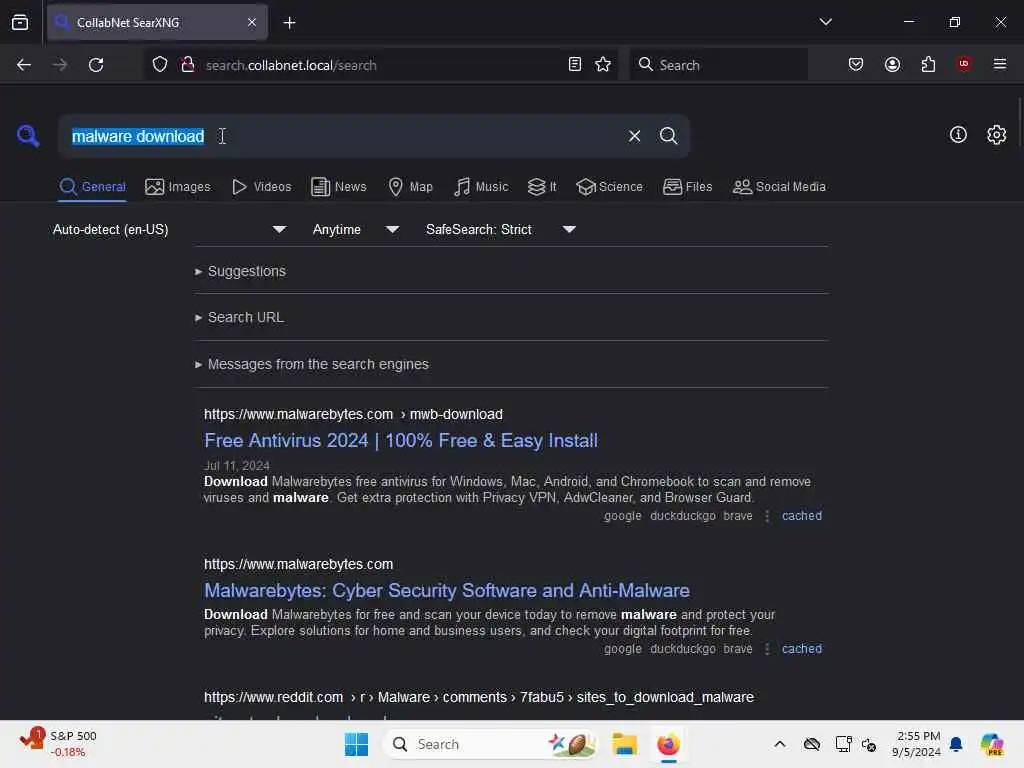List all tabs with the chevron button
1024x768 pixels.
[x=825, y=22]
